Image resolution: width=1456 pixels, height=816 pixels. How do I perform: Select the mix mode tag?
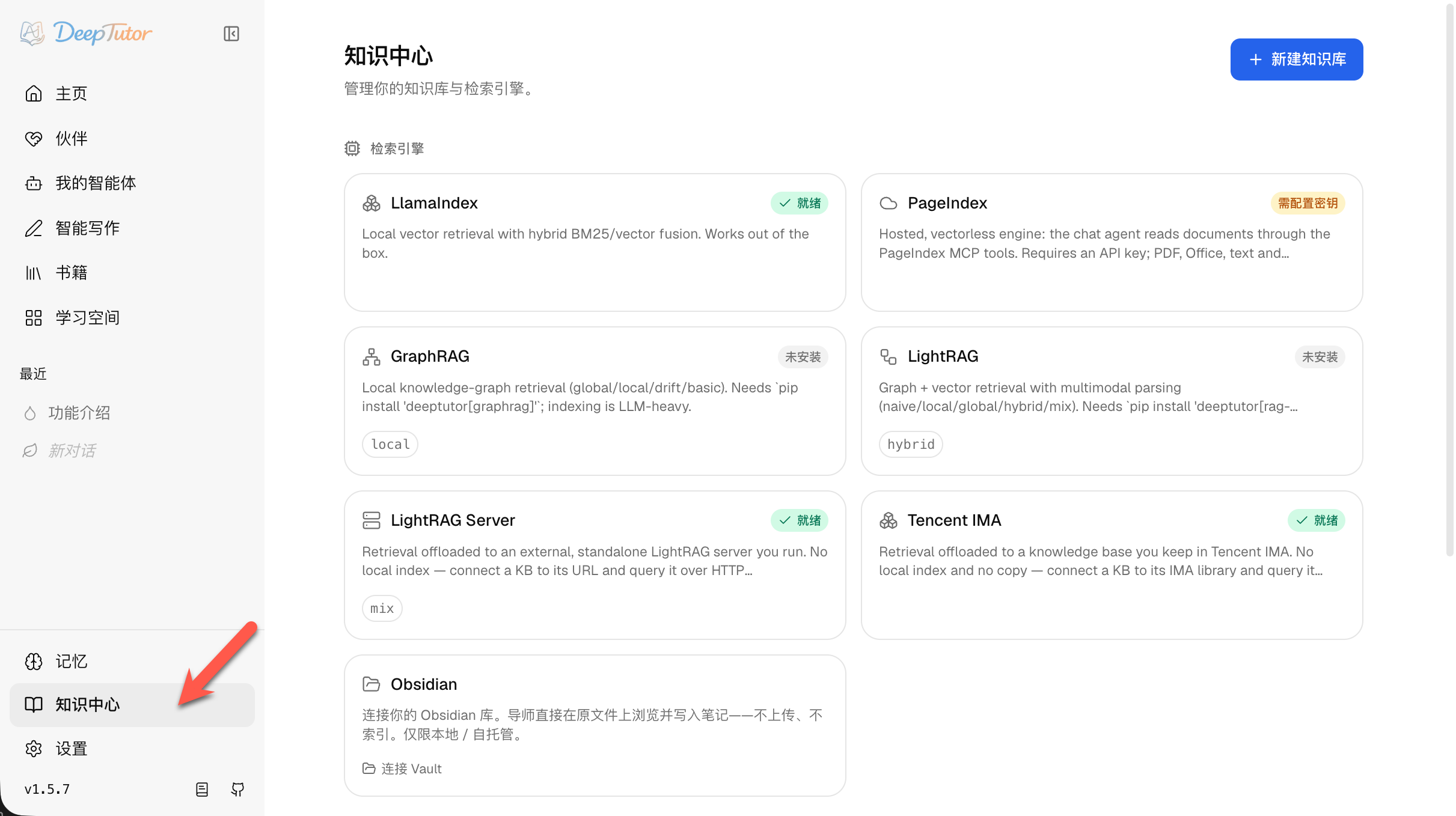pos(382,609)
